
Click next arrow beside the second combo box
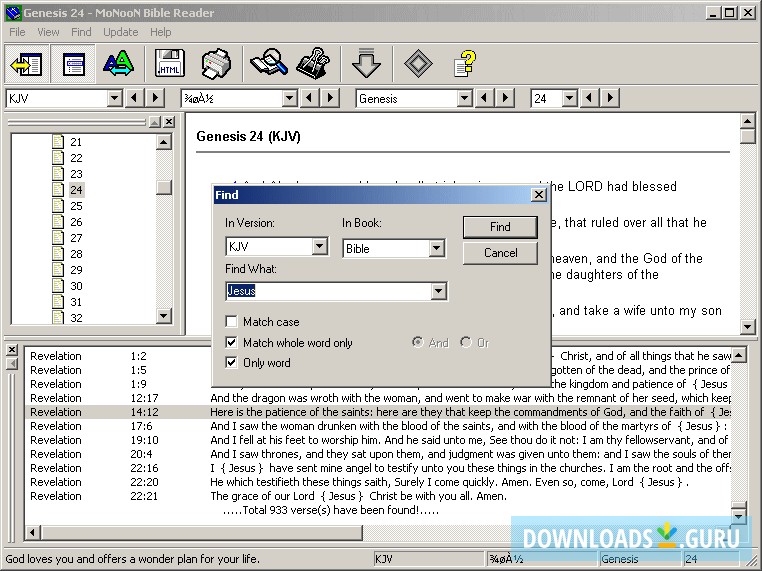(330, 98)
